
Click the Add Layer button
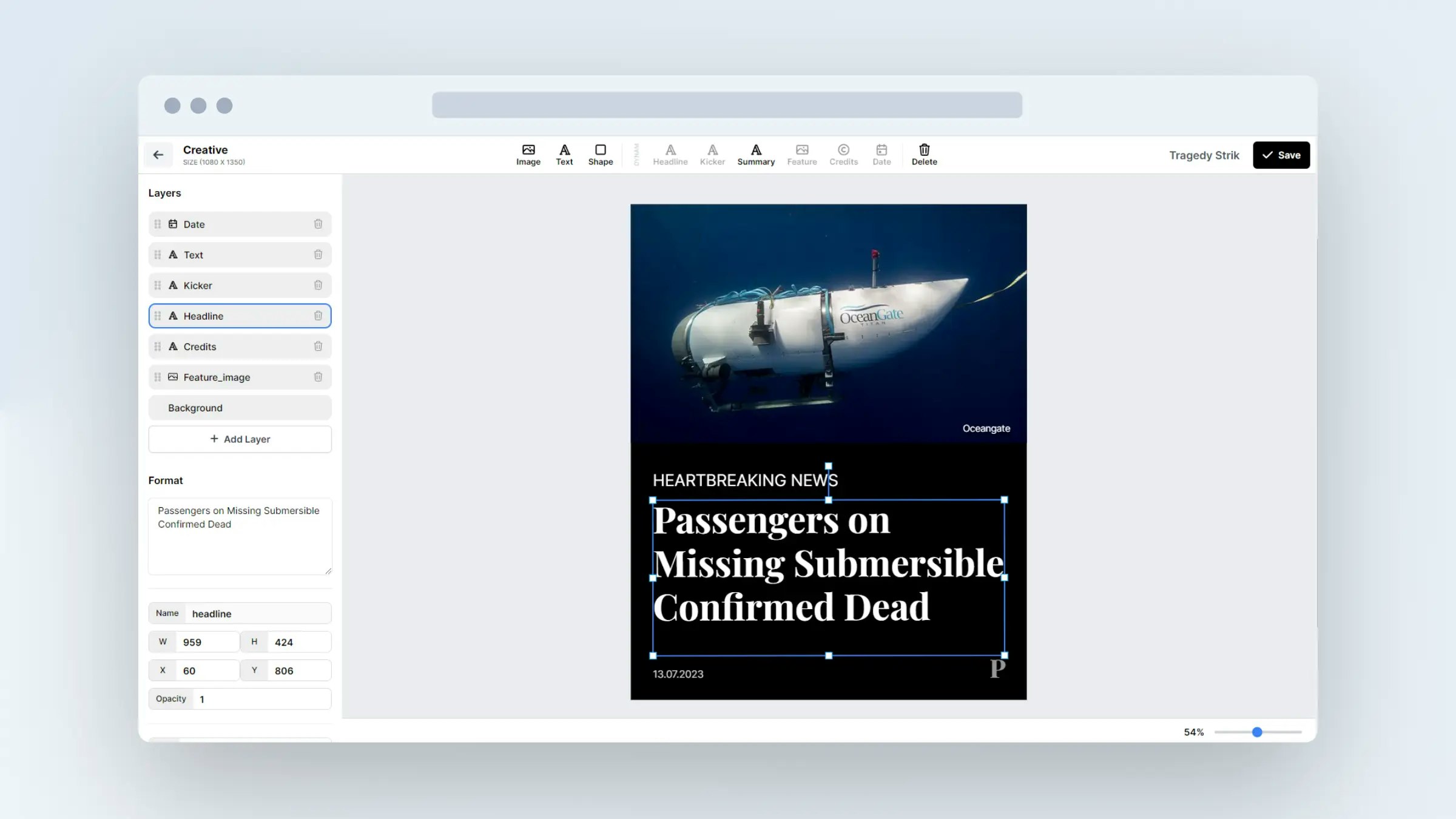tap(240, 439)
